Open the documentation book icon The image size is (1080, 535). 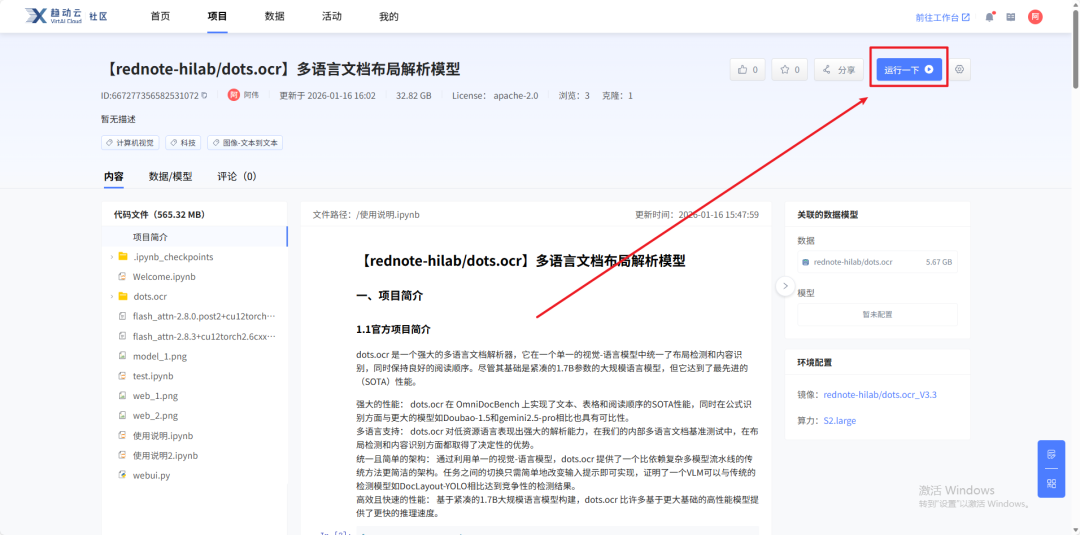point(1010,17)
